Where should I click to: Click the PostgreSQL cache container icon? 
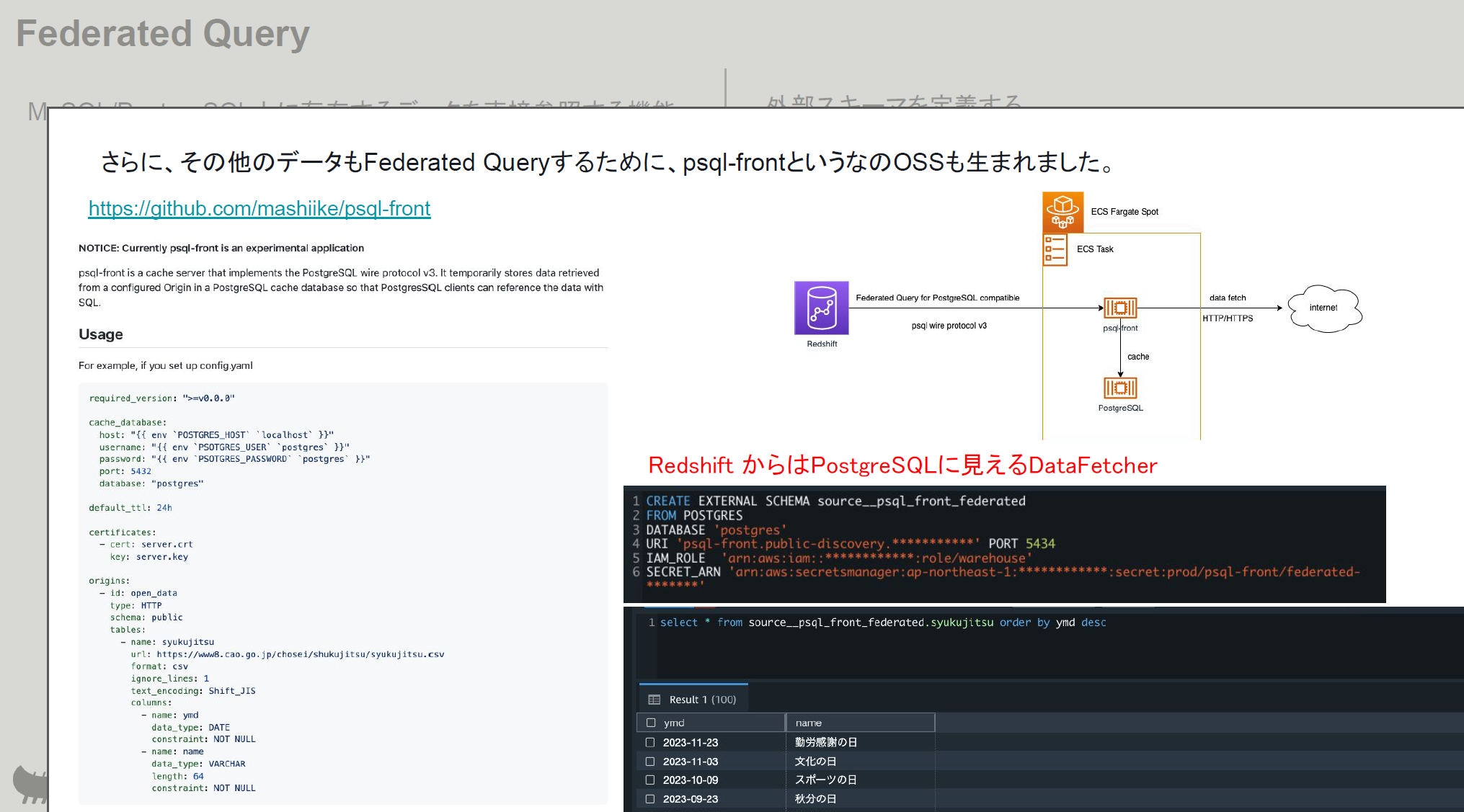point(1120,388)
